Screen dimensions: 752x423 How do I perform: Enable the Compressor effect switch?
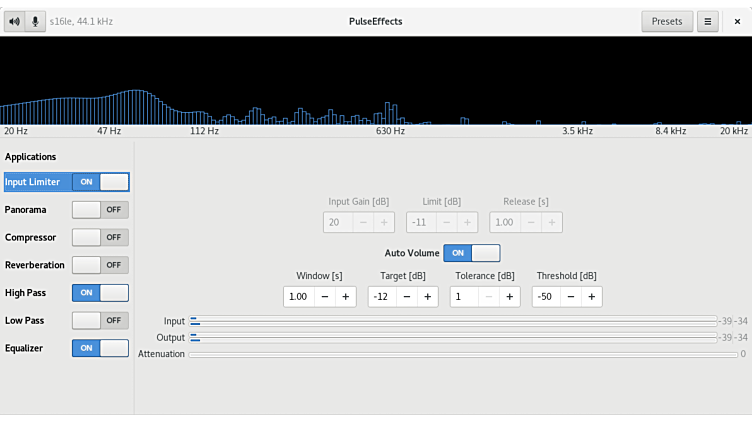[x=100, y=238]
